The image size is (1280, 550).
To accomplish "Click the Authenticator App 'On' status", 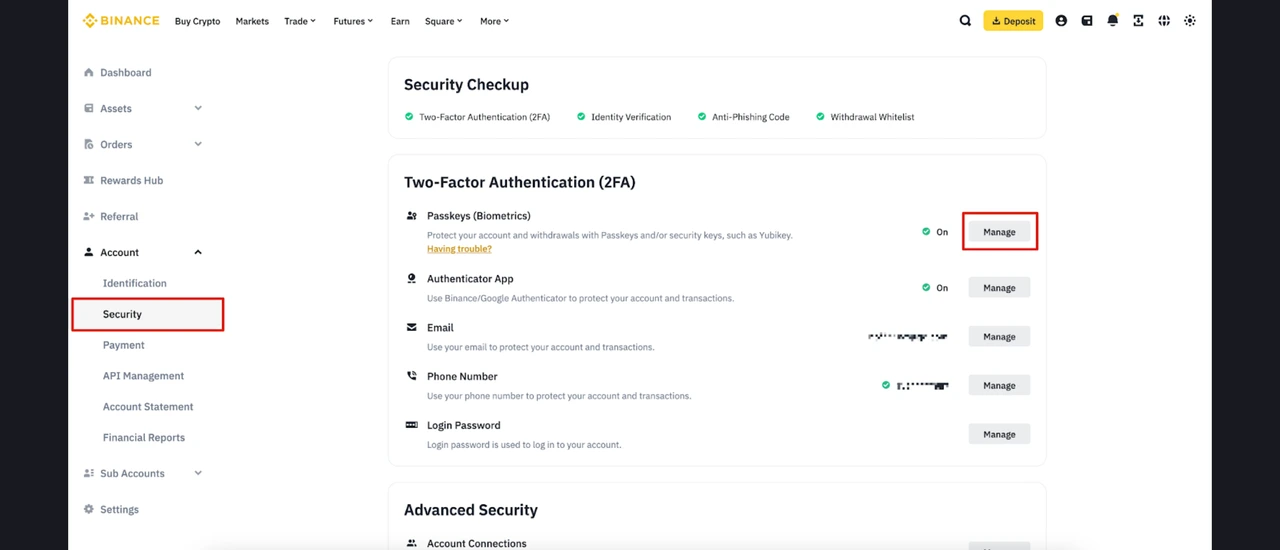I will [935, 288].
